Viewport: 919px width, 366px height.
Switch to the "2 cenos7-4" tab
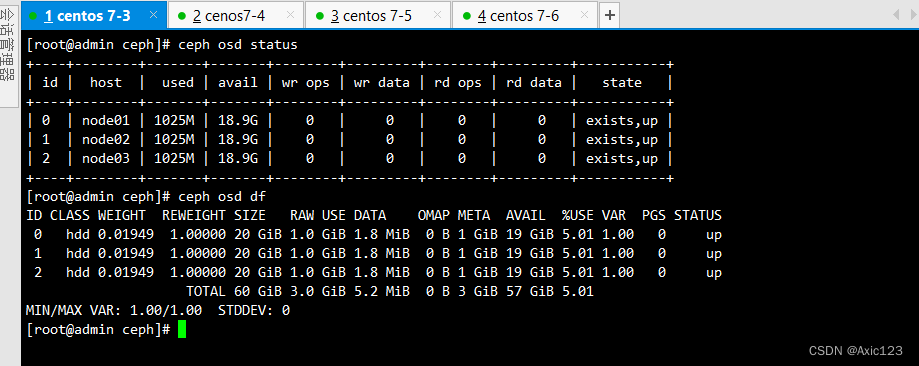236,16
